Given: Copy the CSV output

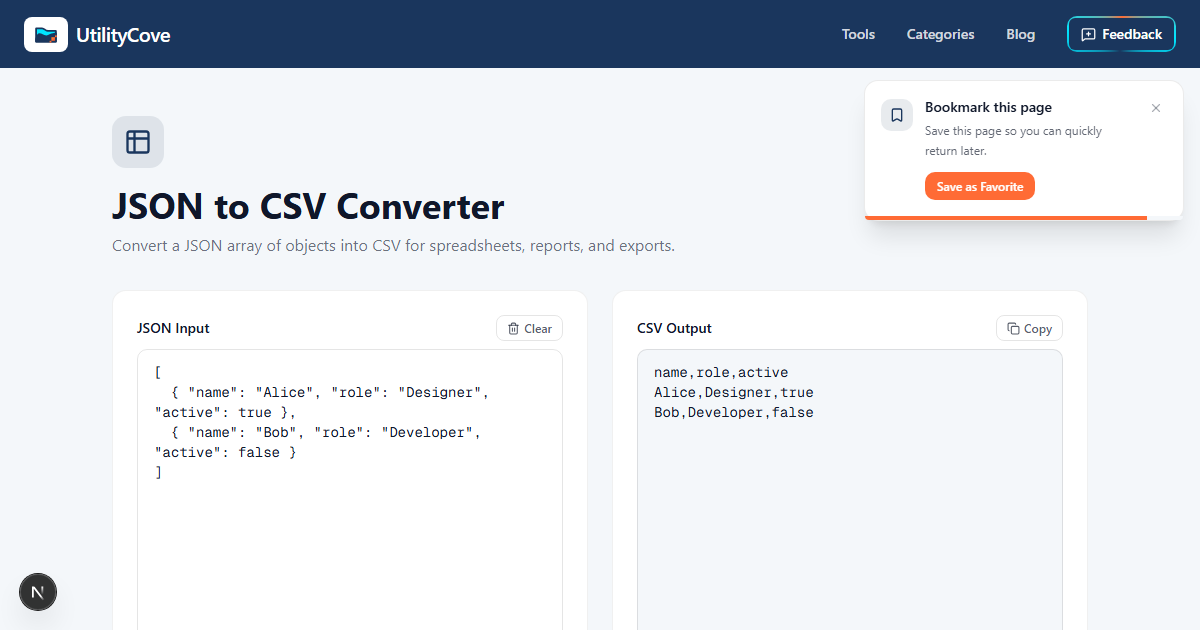Looking at the screenshot, I should coord(1029,328).
